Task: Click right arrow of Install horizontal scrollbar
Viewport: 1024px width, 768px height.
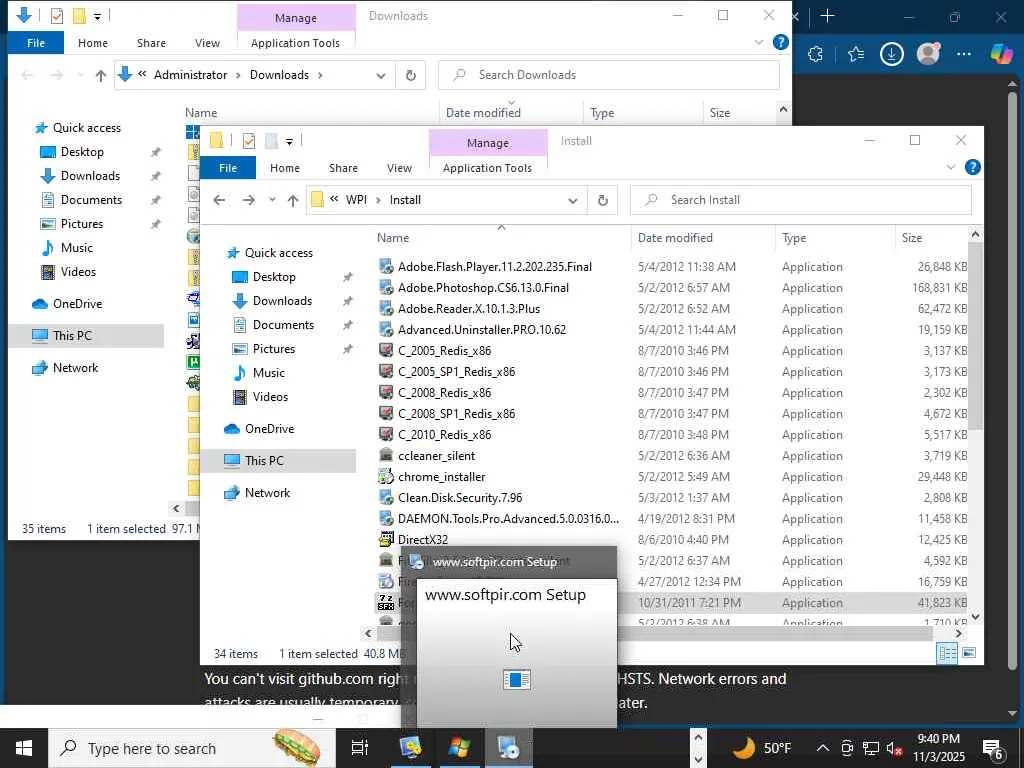Action: [958, 633]
